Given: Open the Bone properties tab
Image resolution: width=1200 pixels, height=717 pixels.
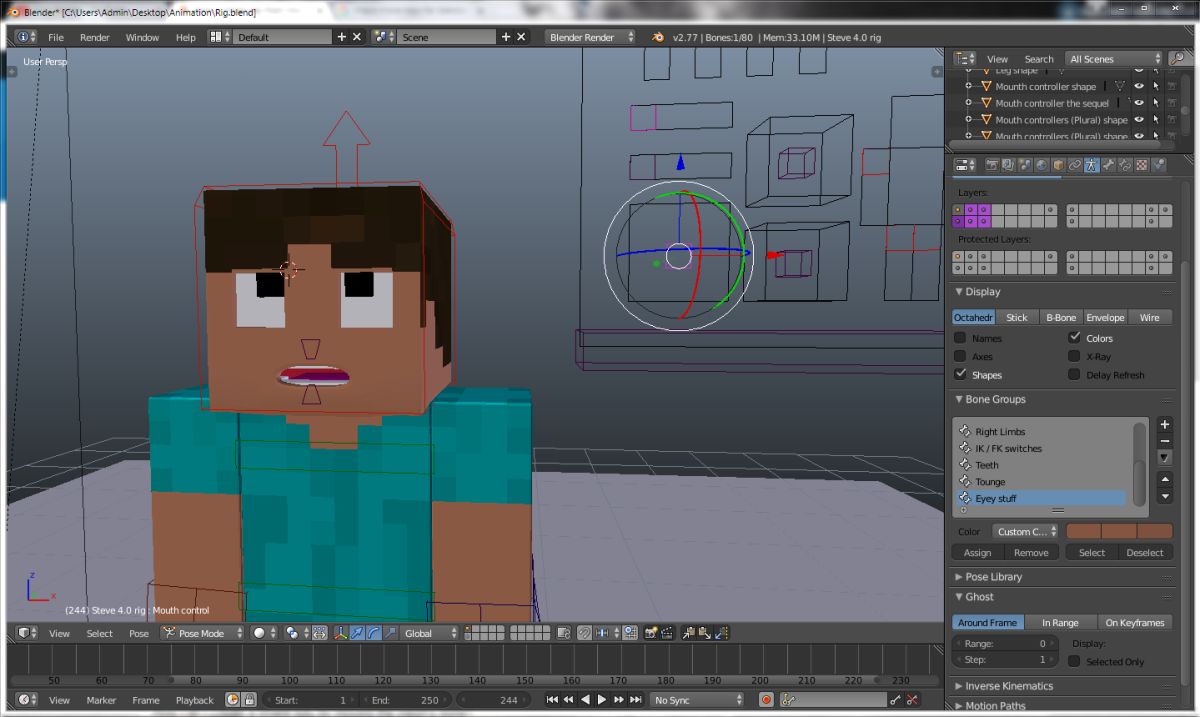Looking at the screenshot, I should (x=1107, y=165).
